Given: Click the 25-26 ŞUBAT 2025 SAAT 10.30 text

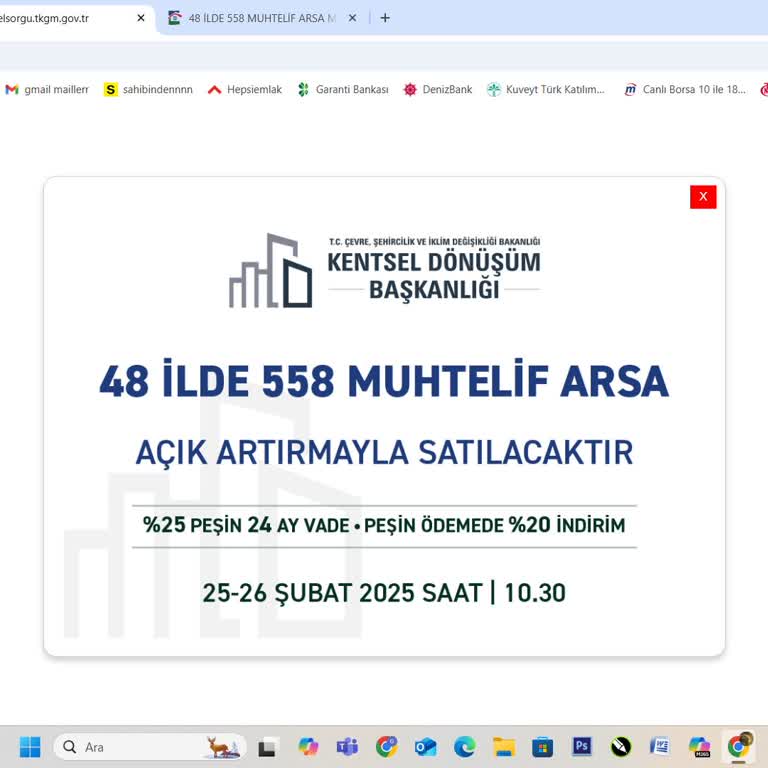Looking at the screenshot, I should [384, 593].
